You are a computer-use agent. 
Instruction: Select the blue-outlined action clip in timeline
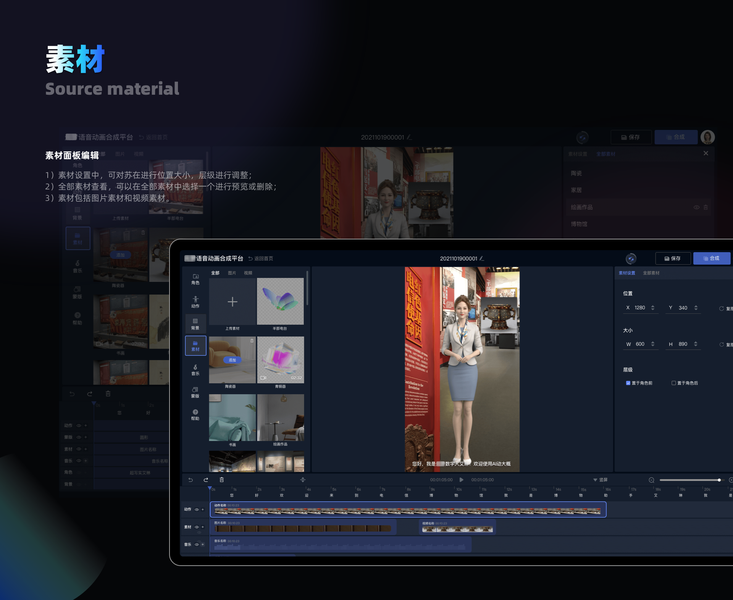tap(408, 509)
